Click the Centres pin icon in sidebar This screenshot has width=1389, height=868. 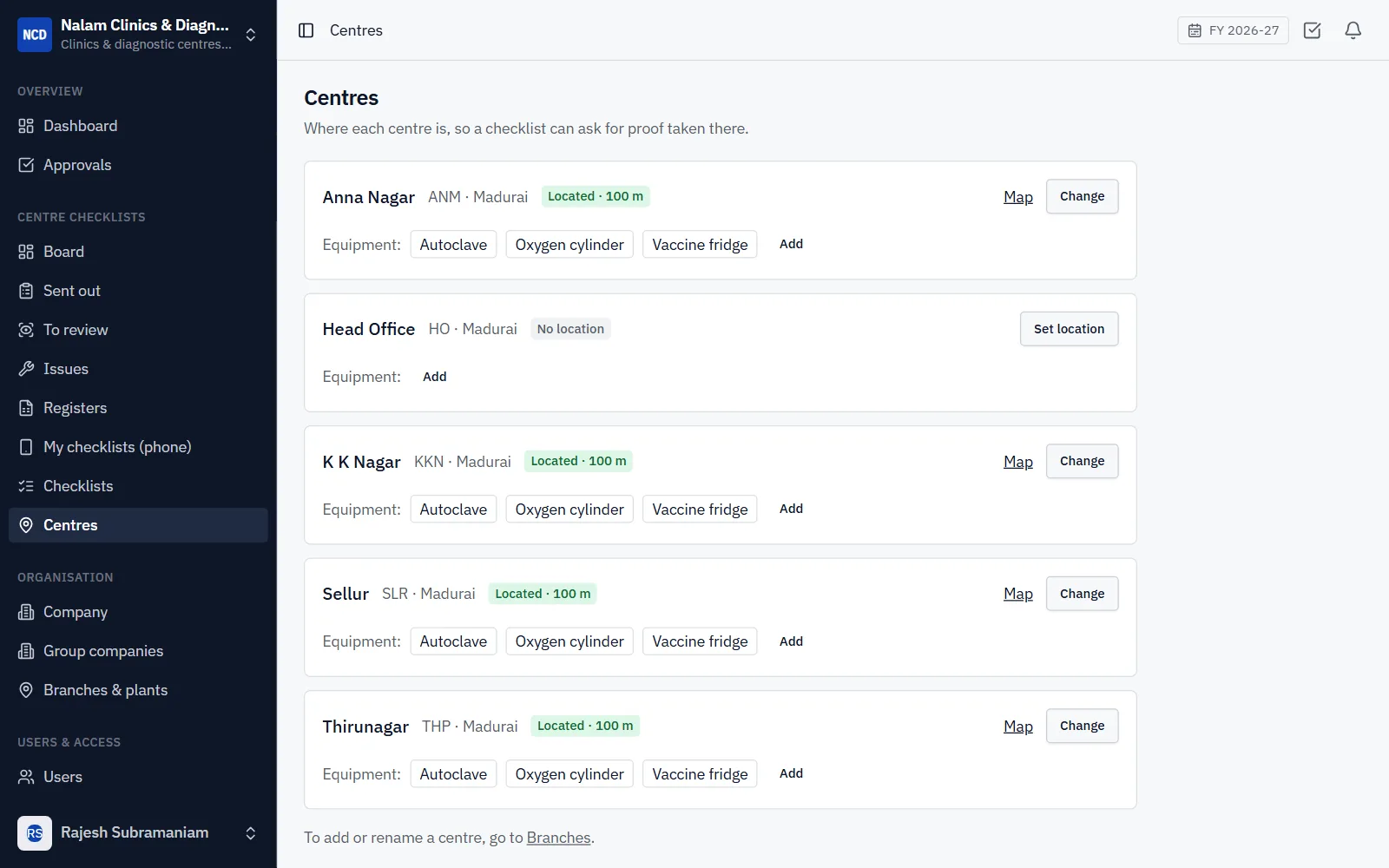click(26, 525)
